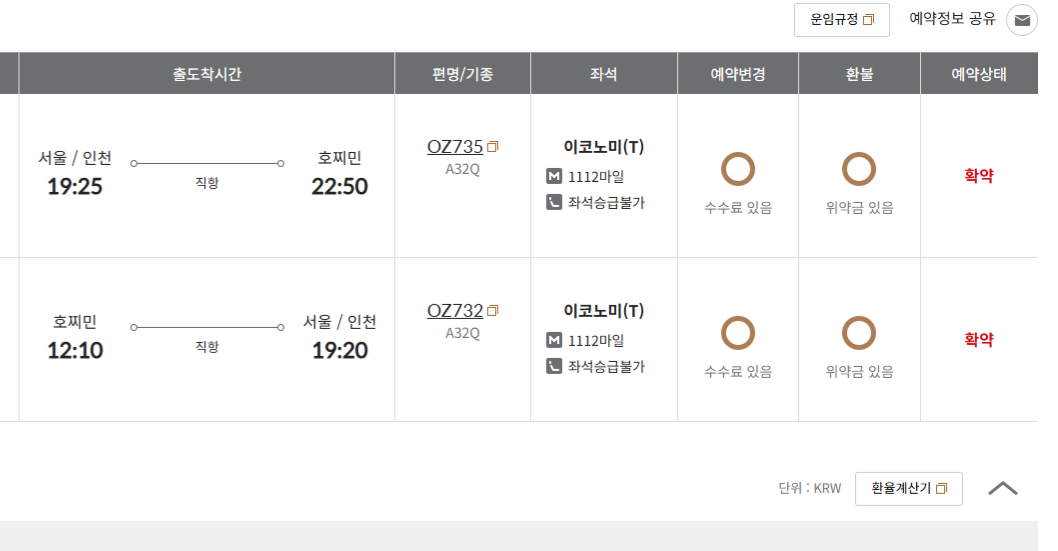Click the envelope share reservation icon
The height and width of the screenshot is (551, 1058).
tap(1022, 20)
